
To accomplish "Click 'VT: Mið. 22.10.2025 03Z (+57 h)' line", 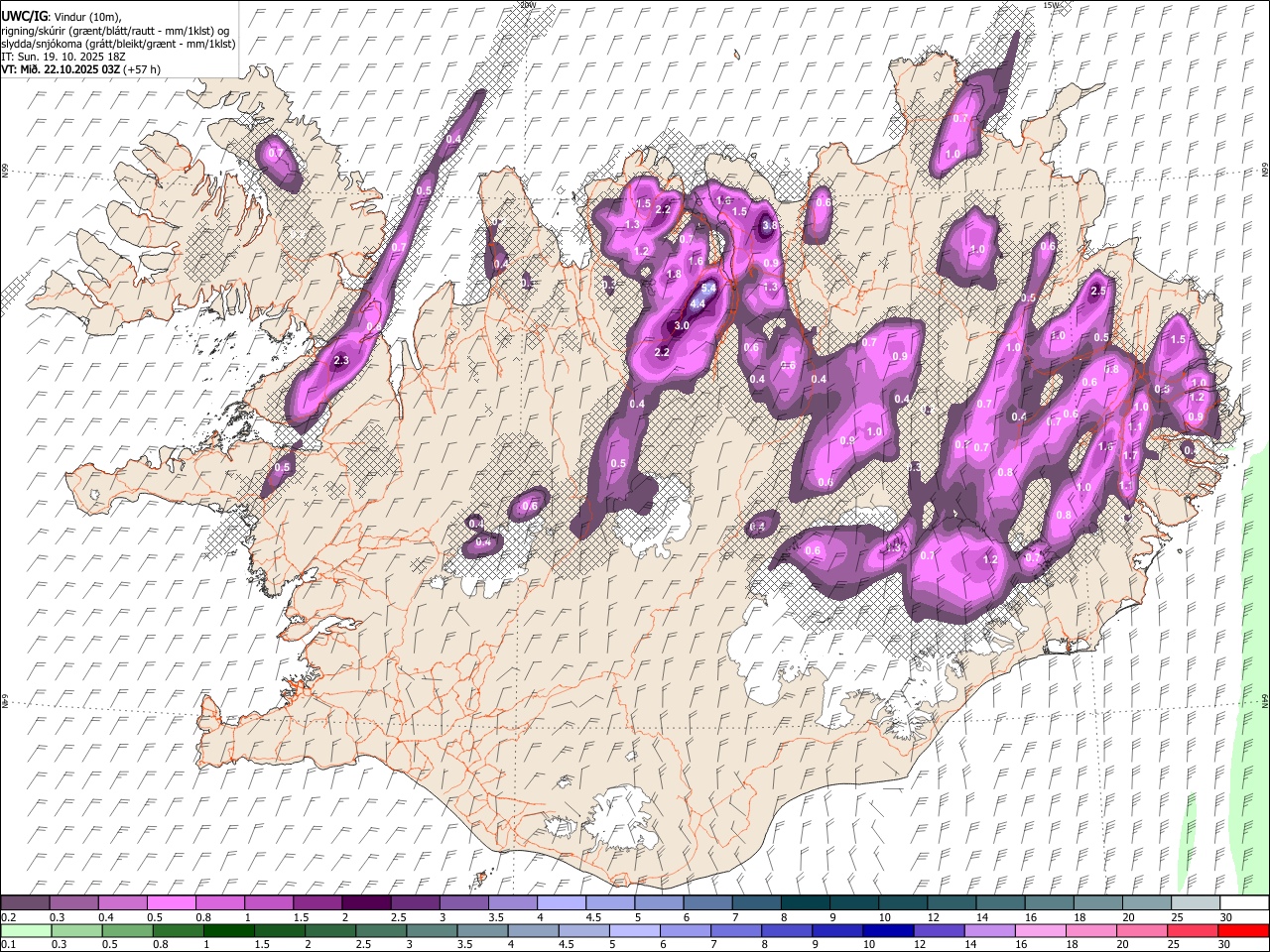I will tap(81, 69).
